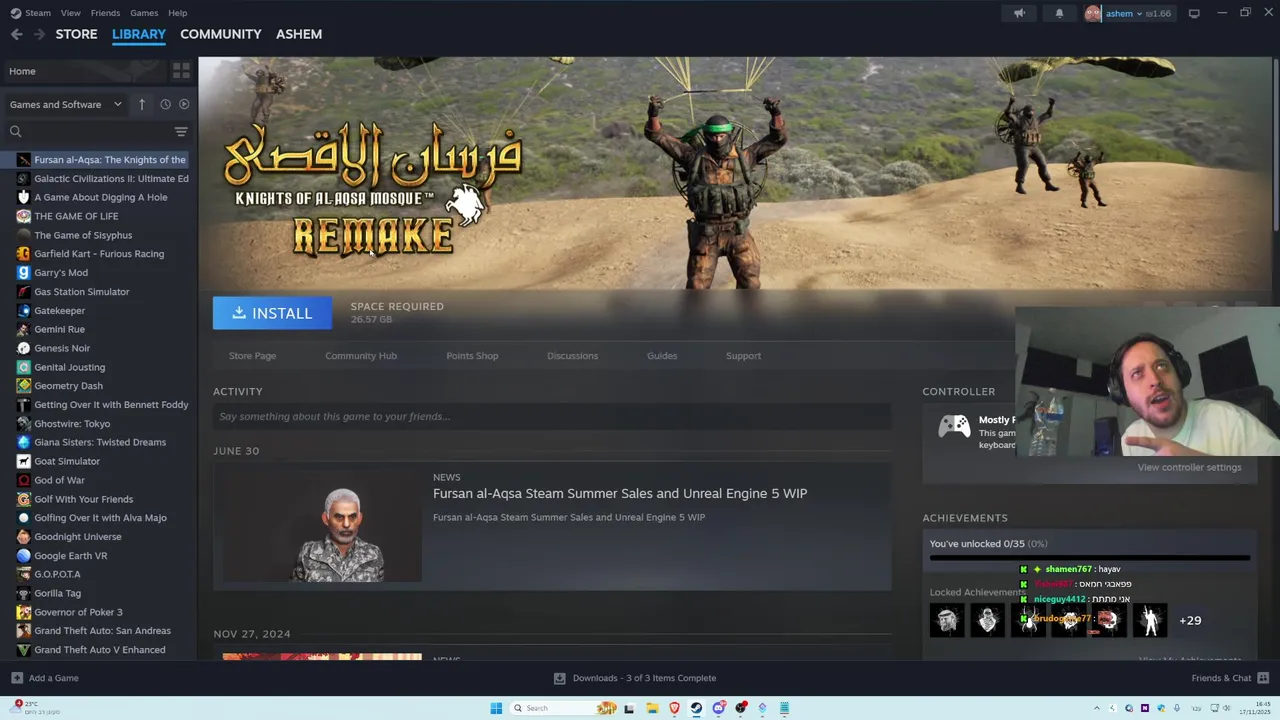Open the Store Page link

point(252,356)
